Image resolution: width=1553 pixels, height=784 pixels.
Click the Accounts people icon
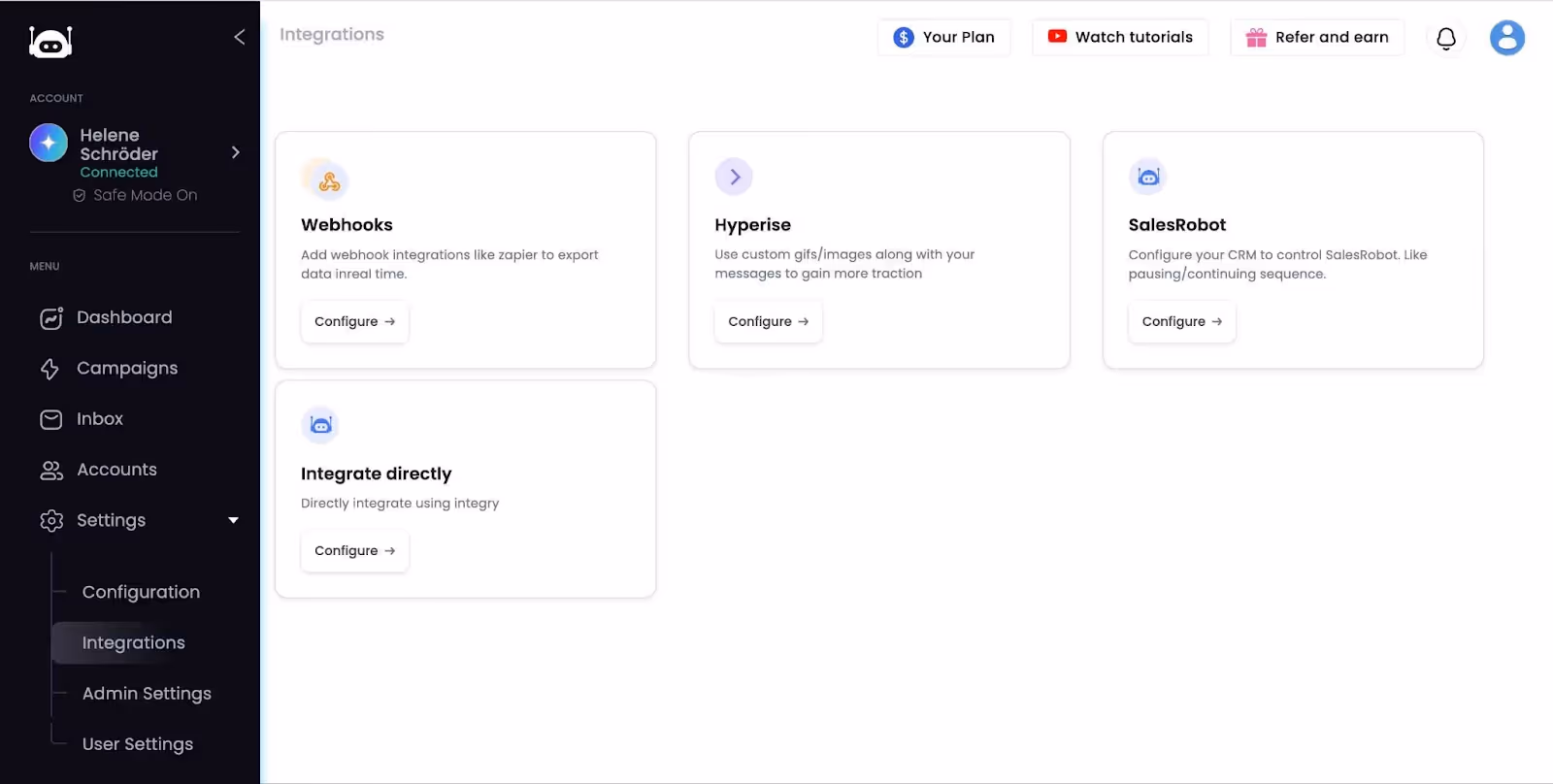click(51, 471)
